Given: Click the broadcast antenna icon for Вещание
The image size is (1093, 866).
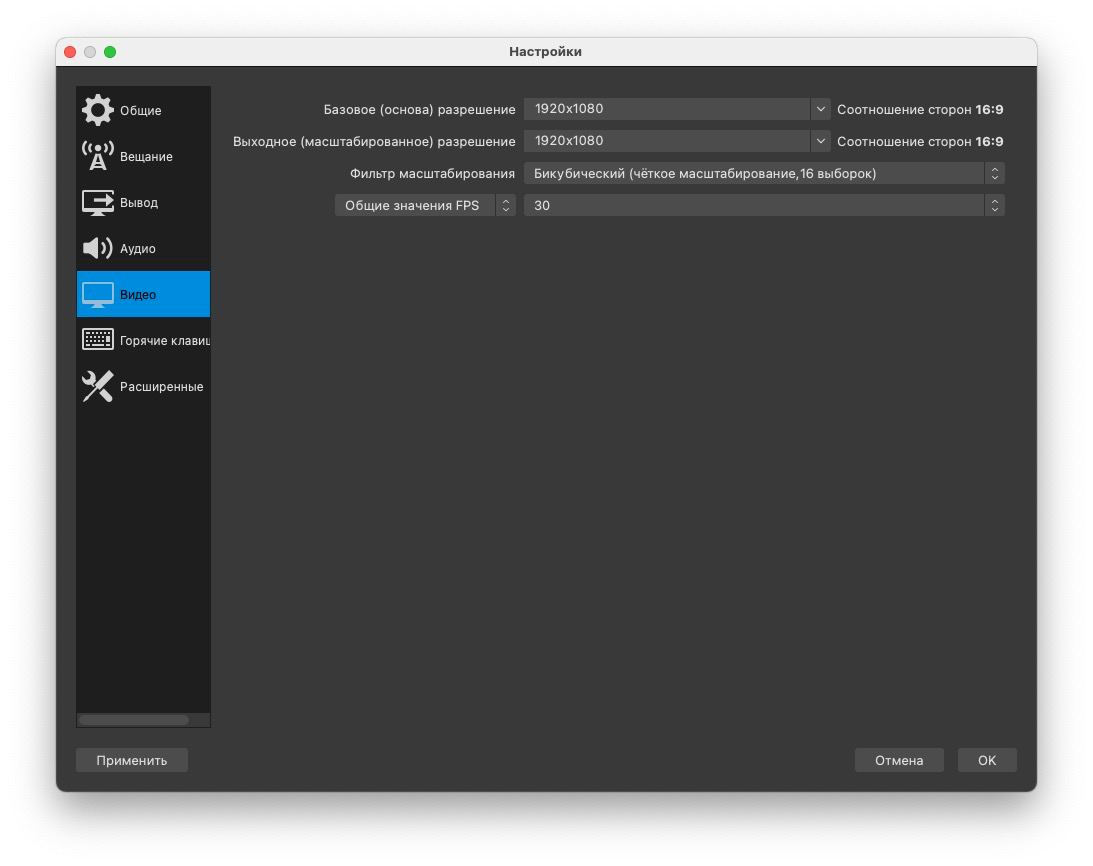Looking at the screenshot, I should point(98,156).
